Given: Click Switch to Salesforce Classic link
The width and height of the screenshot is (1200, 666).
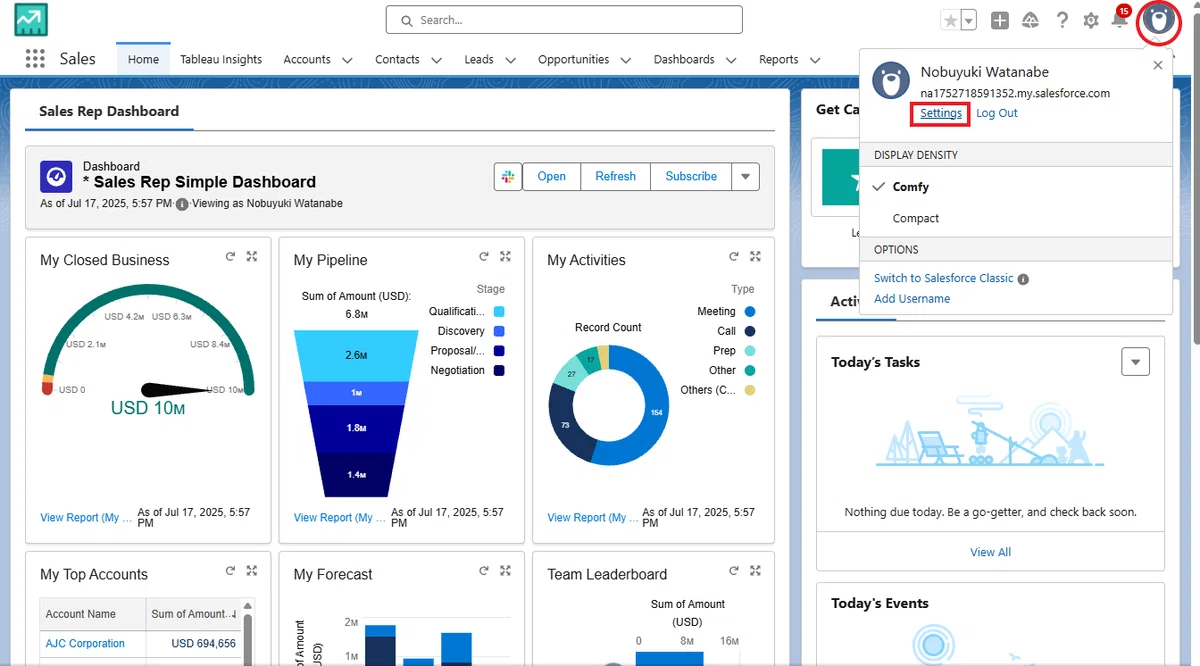Looking at the screenshot, I should point(944,278).
